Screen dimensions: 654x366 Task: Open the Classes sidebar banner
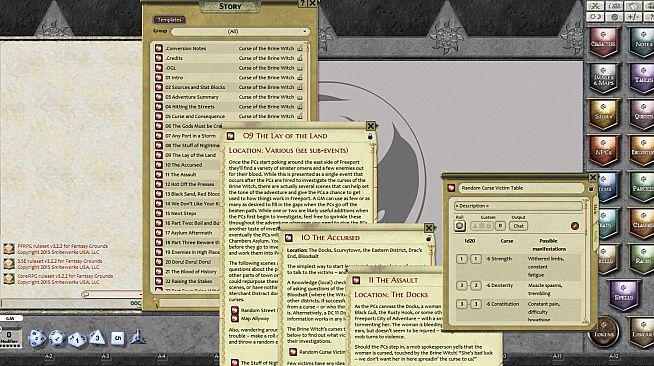[x=642, y=223]
